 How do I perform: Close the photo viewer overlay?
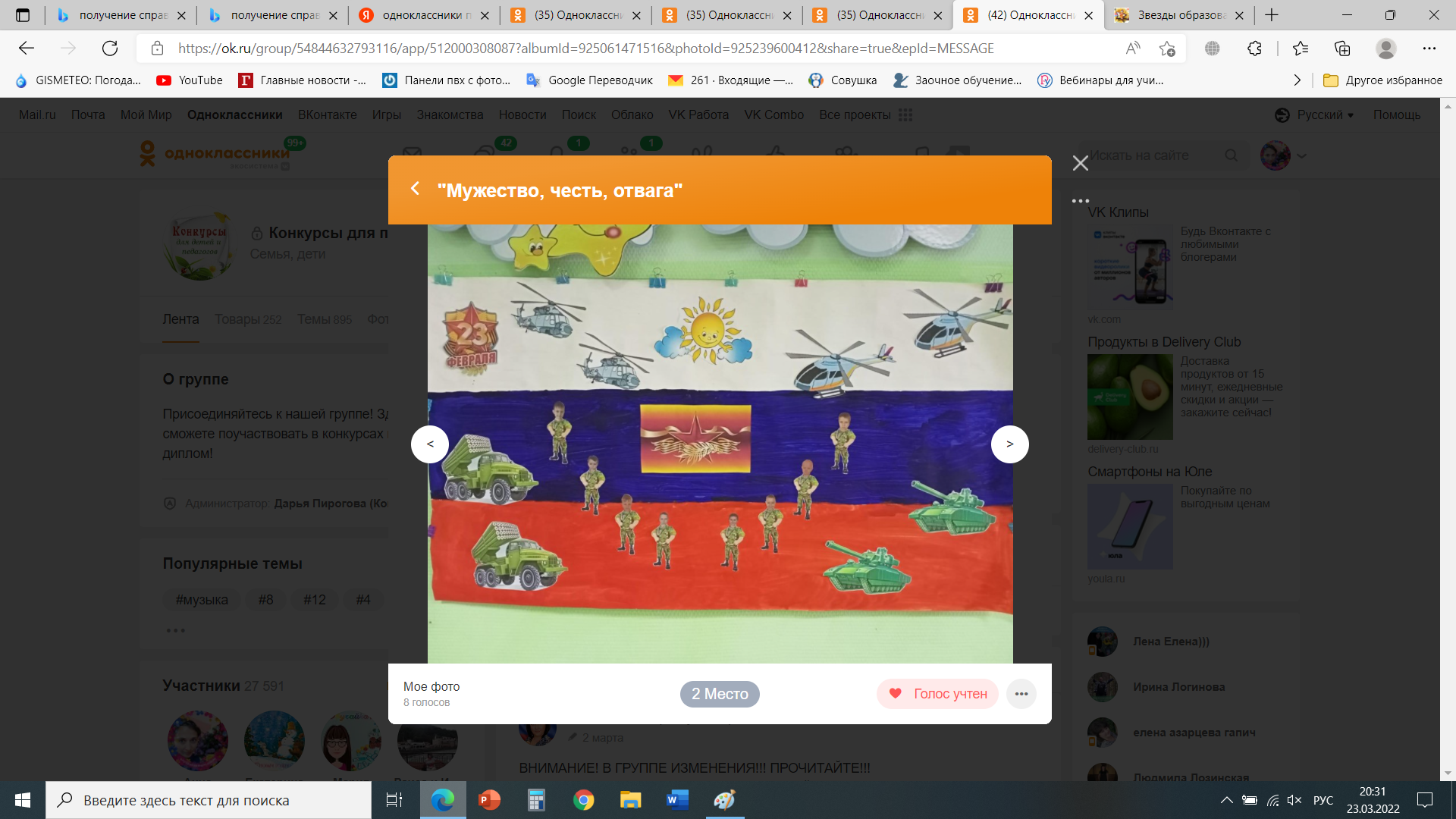pos(1081,163)
